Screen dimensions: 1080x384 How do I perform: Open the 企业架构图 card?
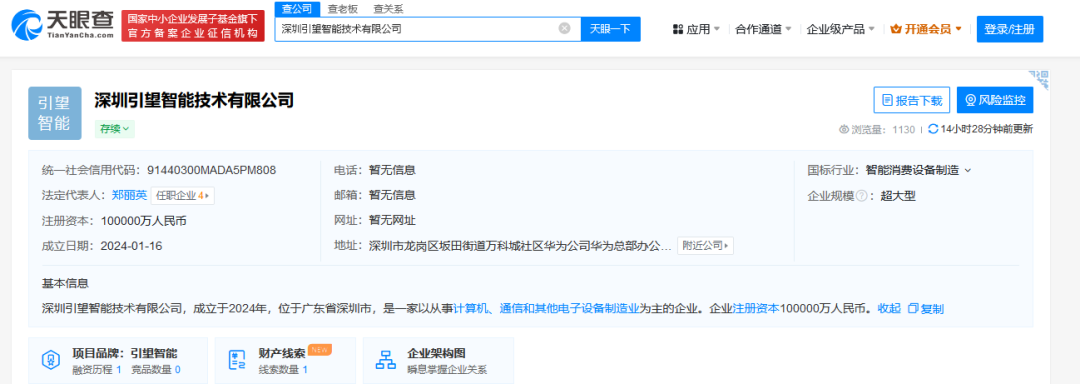click(x=438, y=360)
